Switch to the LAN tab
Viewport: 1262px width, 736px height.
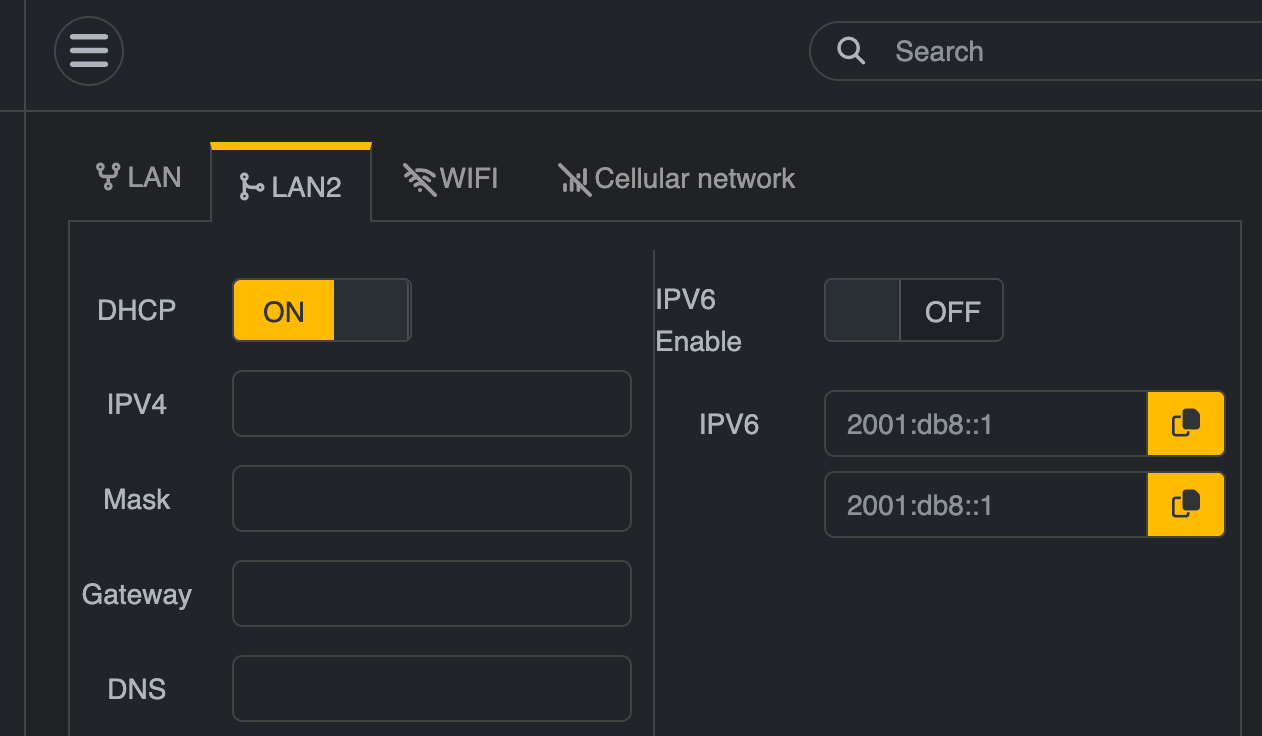pyautogui.click(x=139, y=178)
